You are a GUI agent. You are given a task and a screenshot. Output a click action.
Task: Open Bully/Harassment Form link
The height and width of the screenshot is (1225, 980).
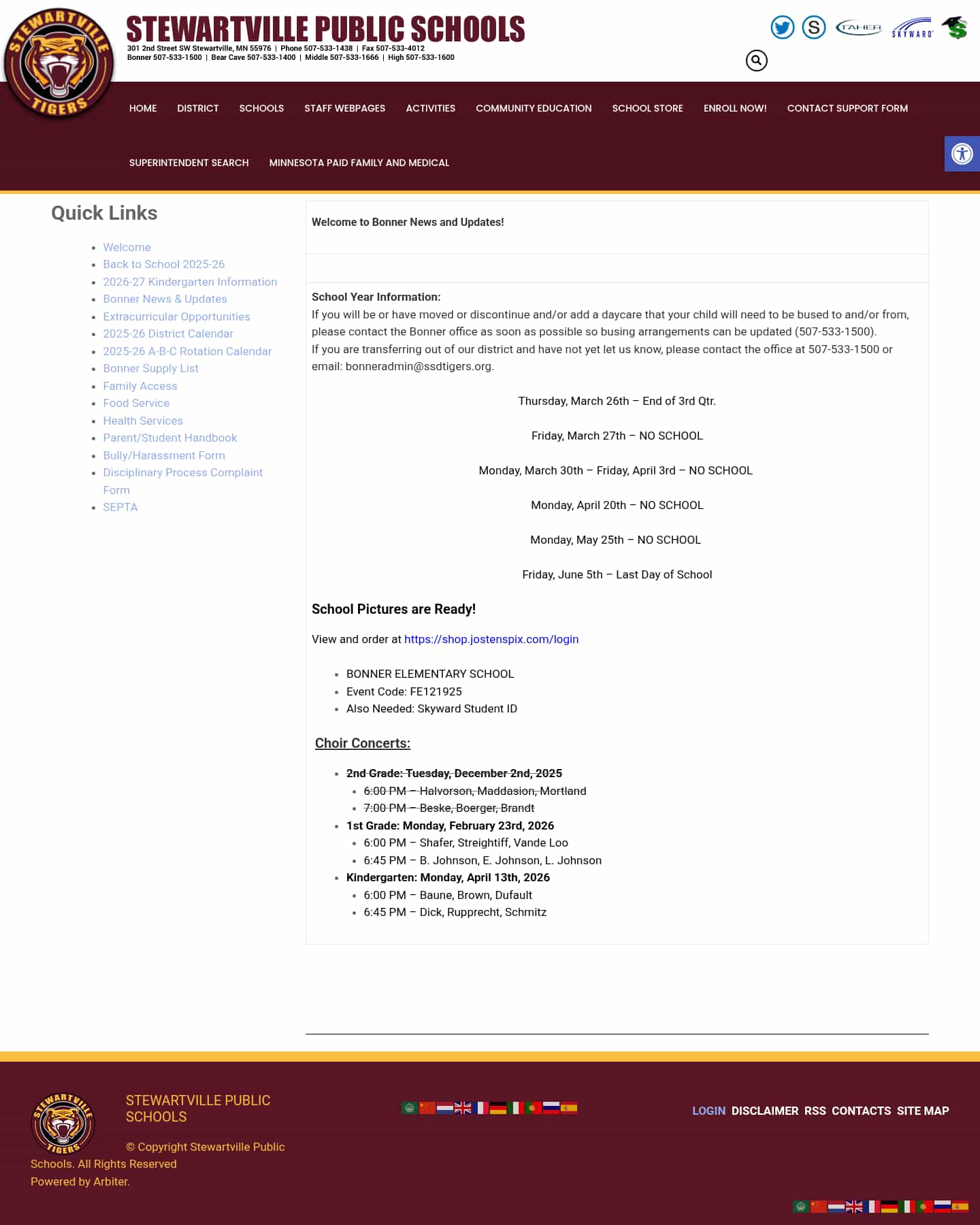[164, 455]
